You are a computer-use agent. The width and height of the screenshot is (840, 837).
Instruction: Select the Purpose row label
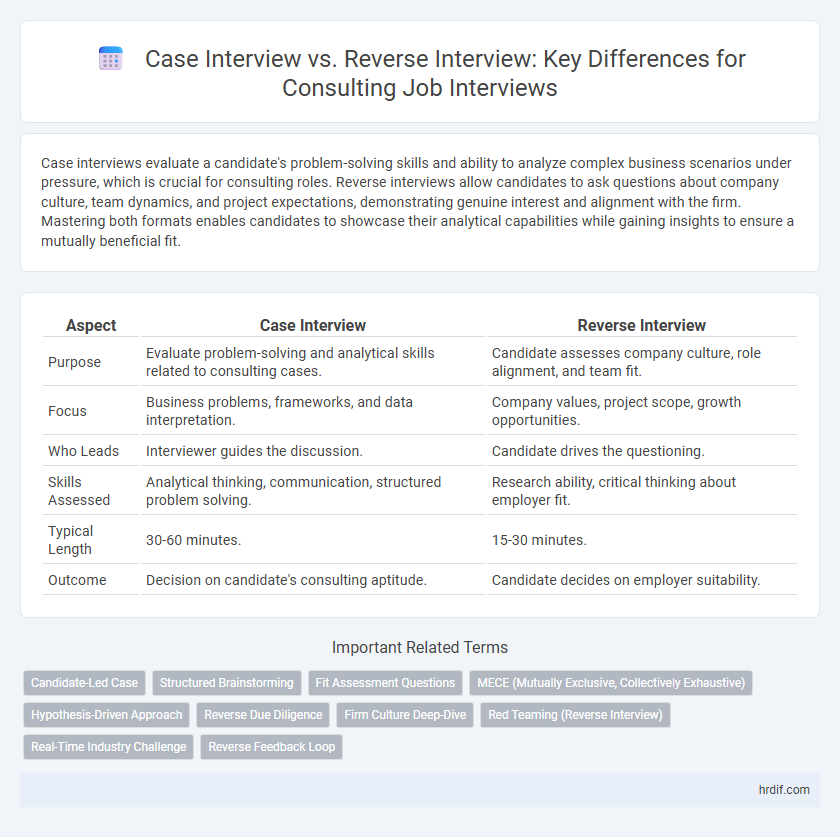coord(74,362)
